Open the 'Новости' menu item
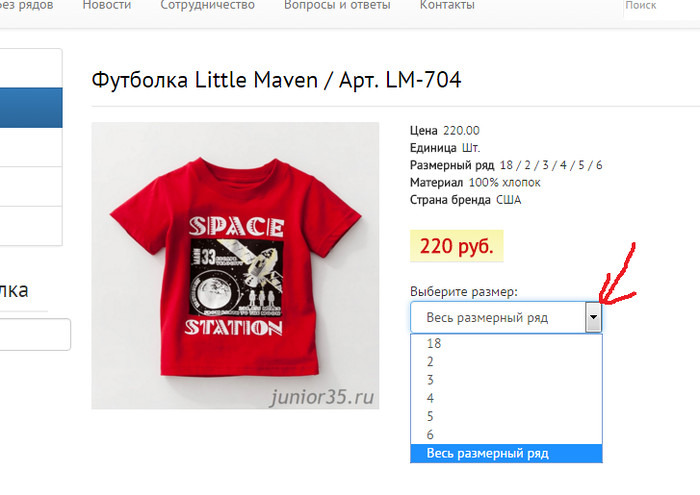 point(107,5)
